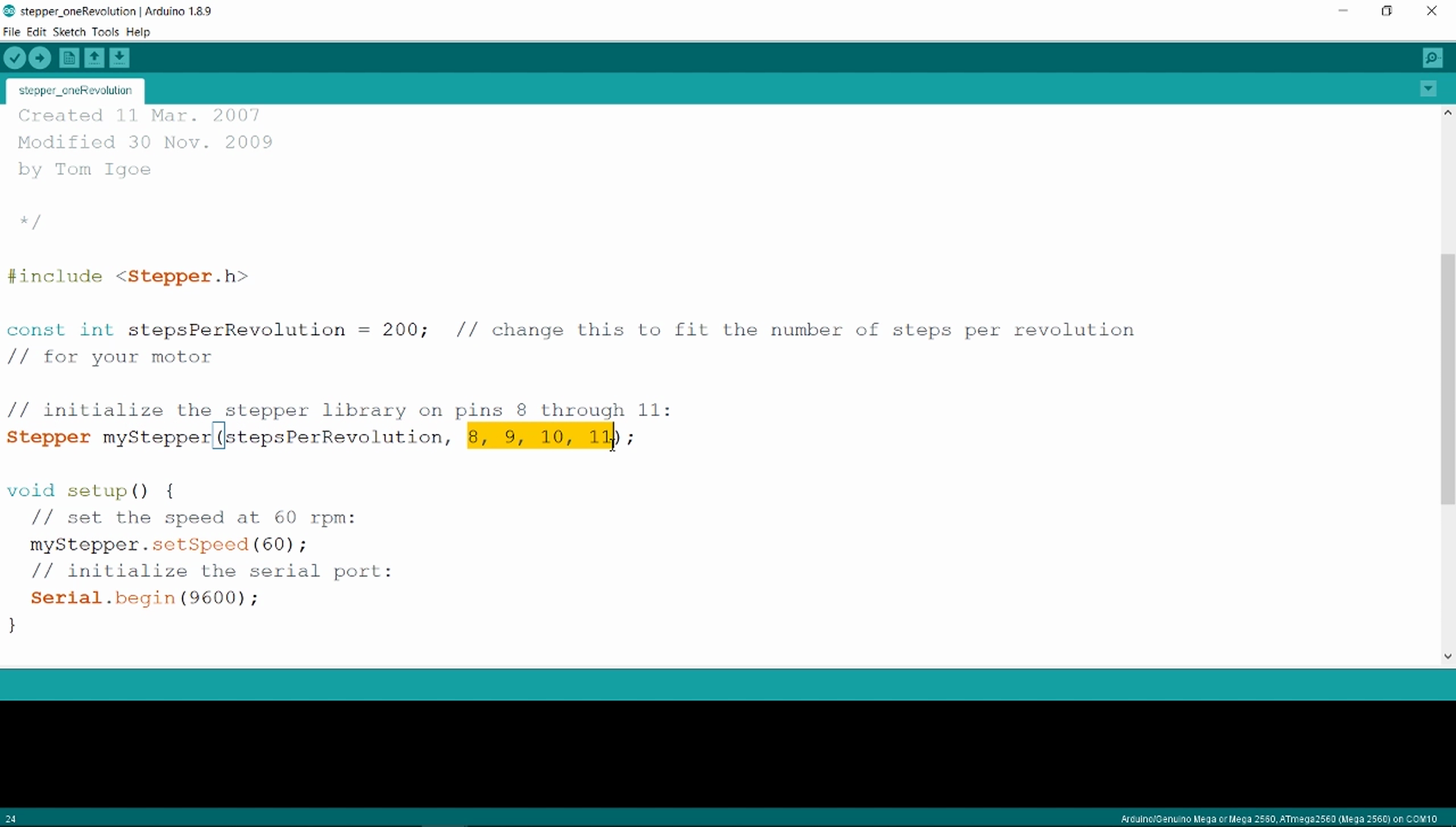Click the Open sketch icon
Image resolution: width=1456 pixels, height=827 pixels.
point(92,57)
